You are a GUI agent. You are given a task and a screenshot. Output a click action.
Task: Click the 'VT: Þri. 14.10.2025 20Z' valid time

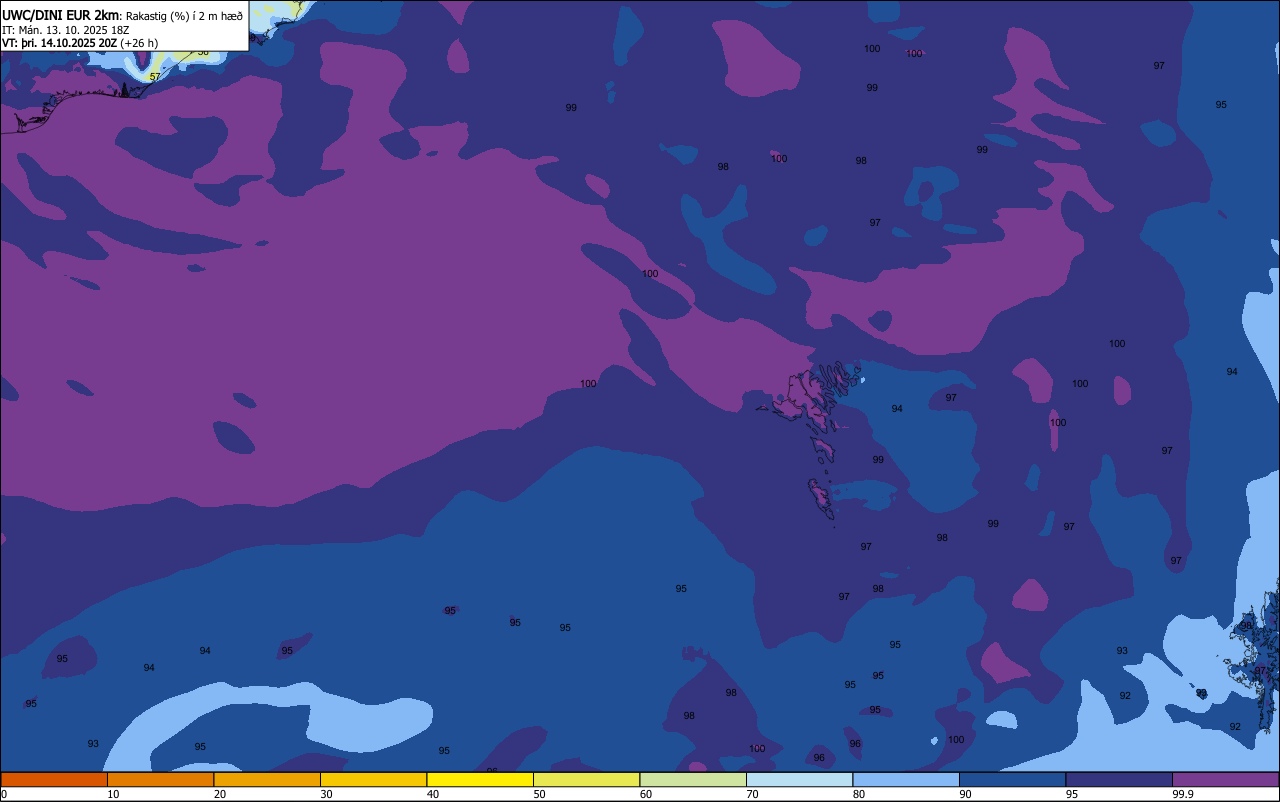pos(59,43)
